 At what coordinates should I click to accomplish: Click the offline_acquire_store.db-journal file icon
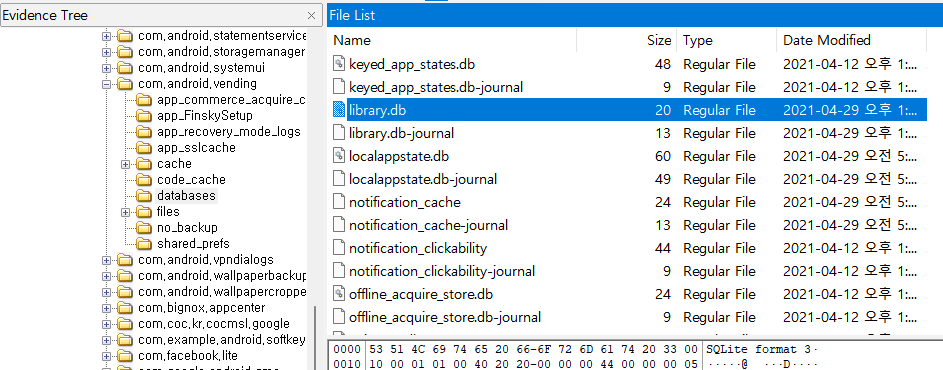coord(339,317)
